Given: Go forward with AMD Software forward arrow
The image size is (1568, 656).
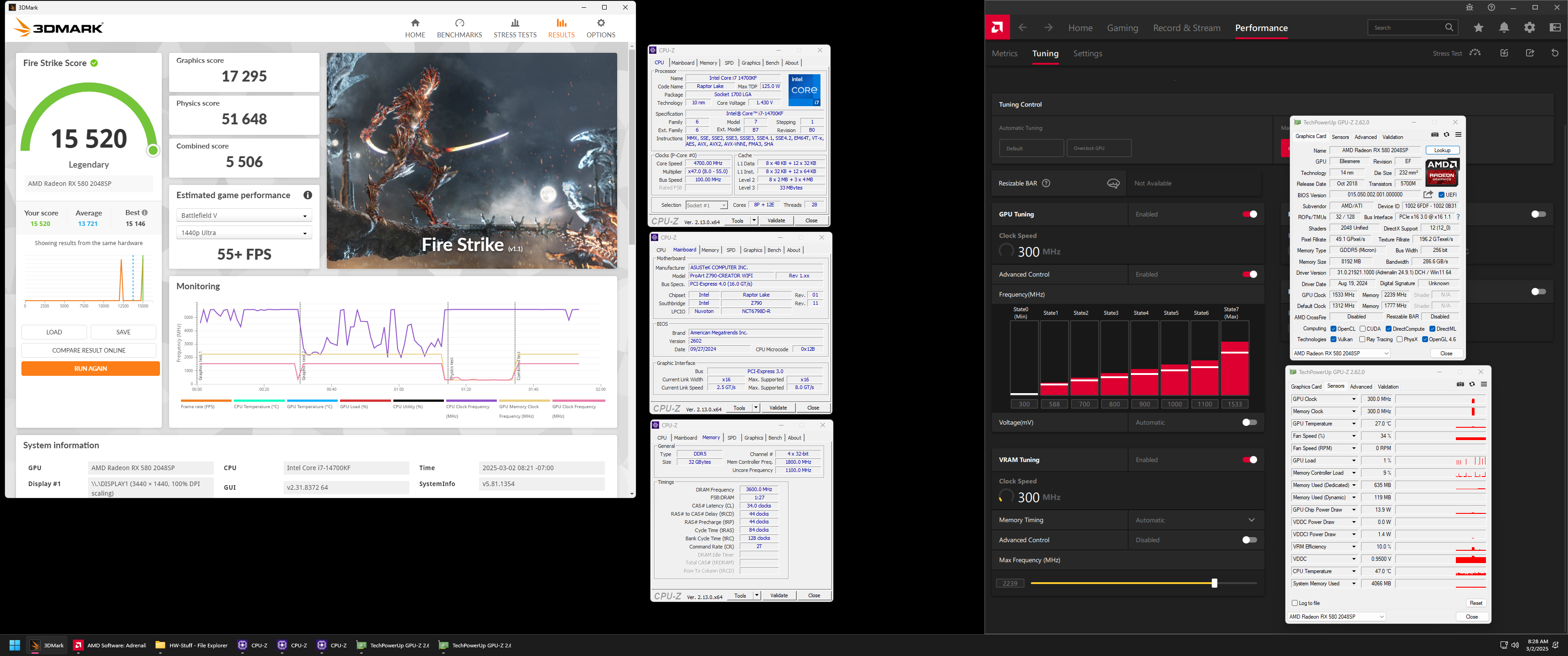Looking at the screenshot, I should [1048, 27].
